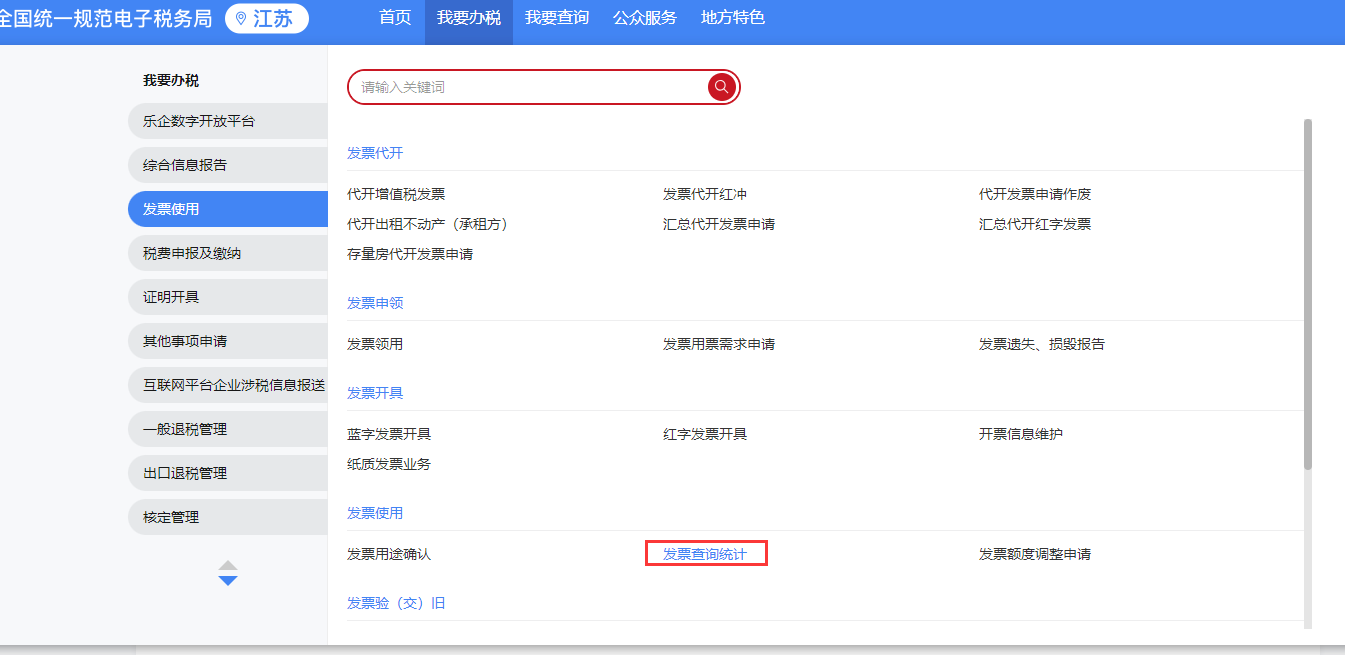Open the 江苏 region selector
Image resolution: width=1345 pixels, height=655 pixels.
267,19
